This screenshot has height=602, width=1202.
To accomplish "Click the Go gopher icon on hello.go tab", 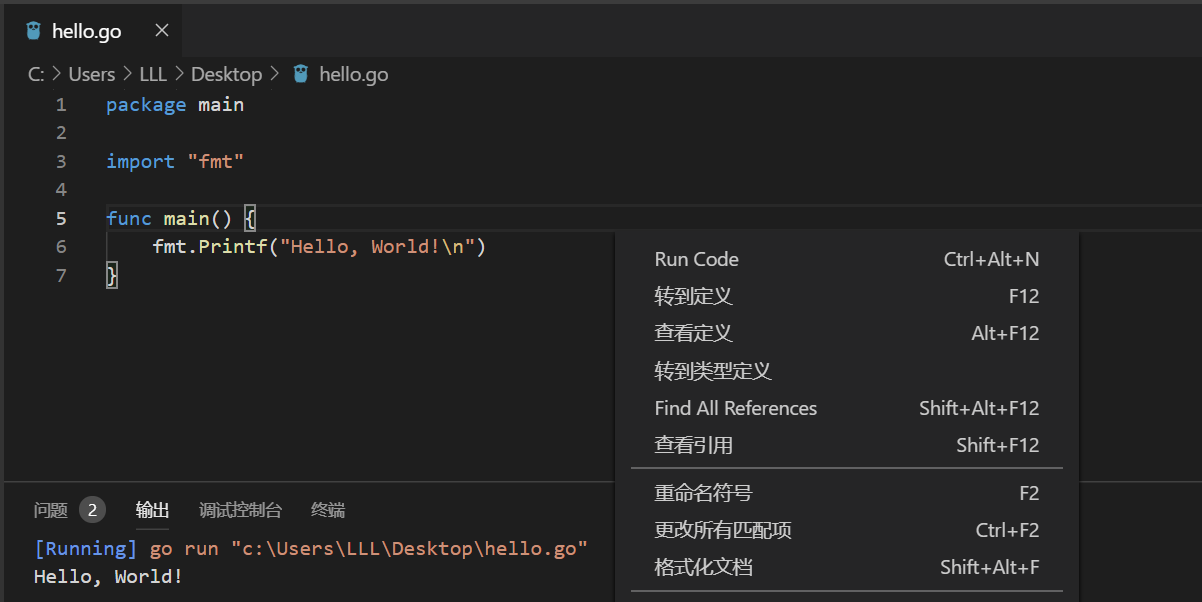I will pos(34,31).
